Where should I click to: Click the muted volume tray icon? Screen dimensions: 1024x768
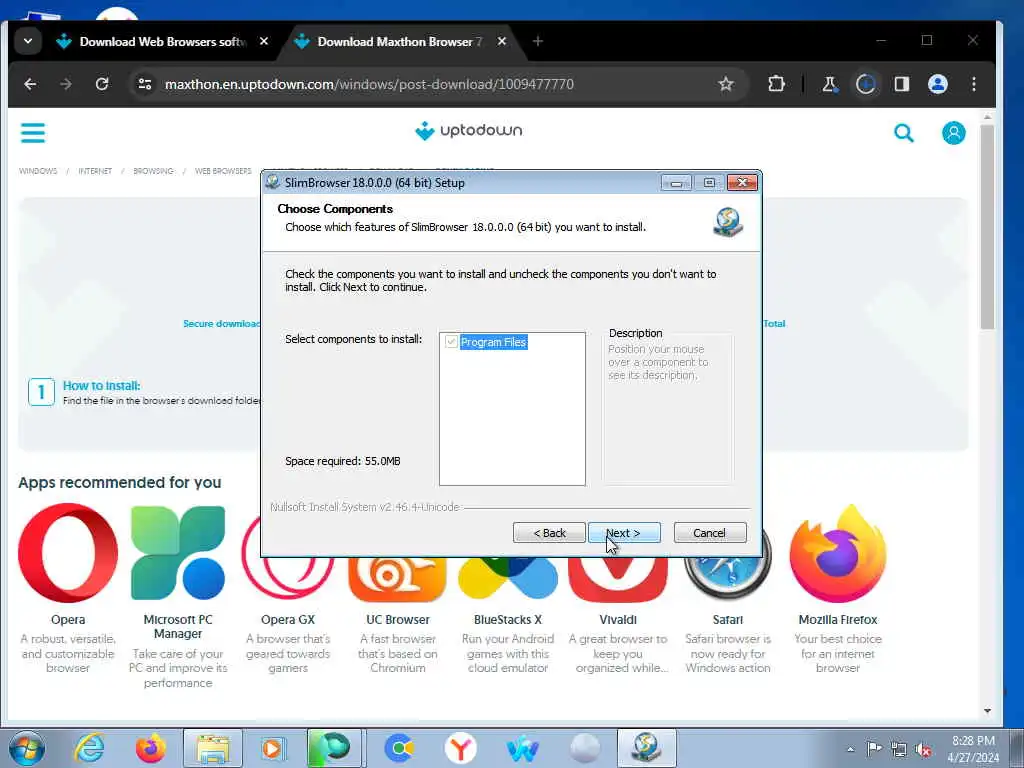tap(923, 749)
